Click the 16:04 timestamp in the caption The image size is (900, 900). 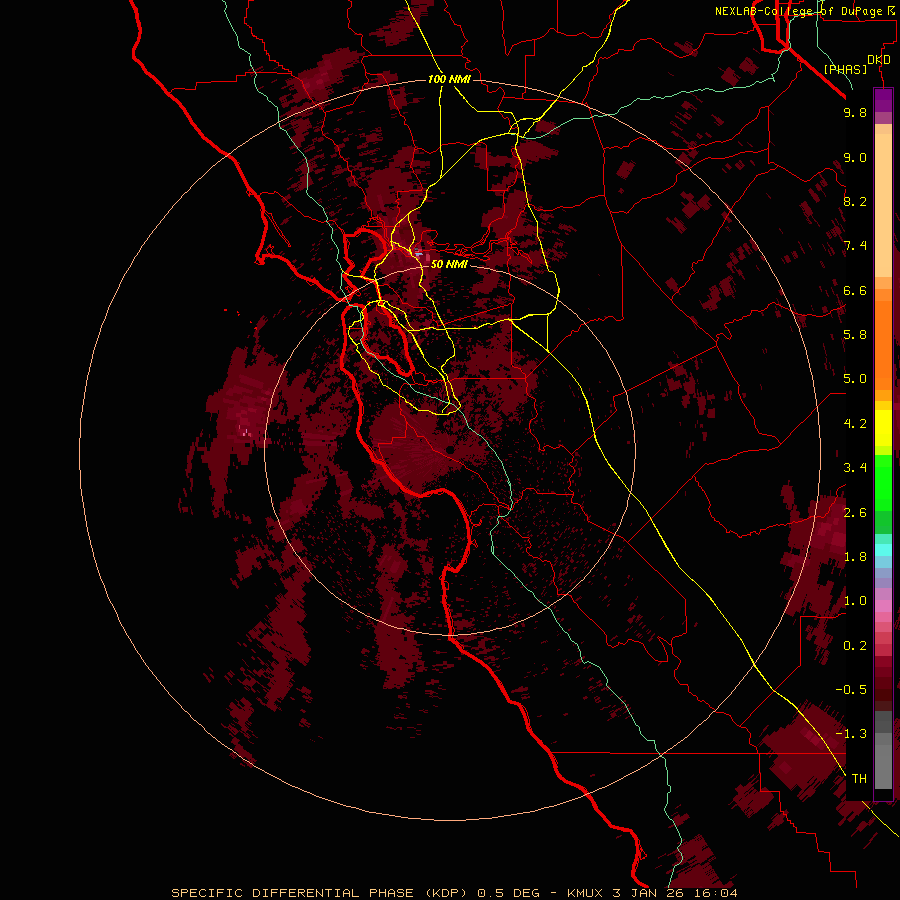715,893
